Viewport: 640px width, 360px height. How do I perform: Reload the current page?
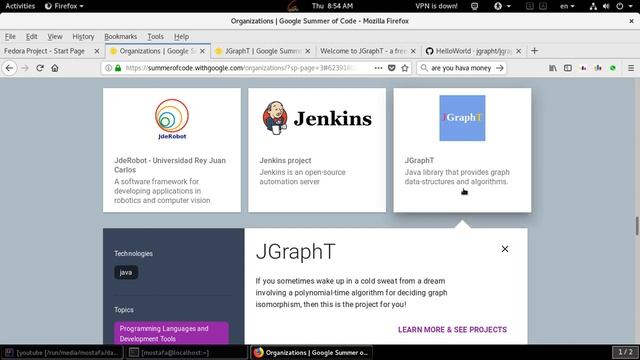(x=40, y=68)
